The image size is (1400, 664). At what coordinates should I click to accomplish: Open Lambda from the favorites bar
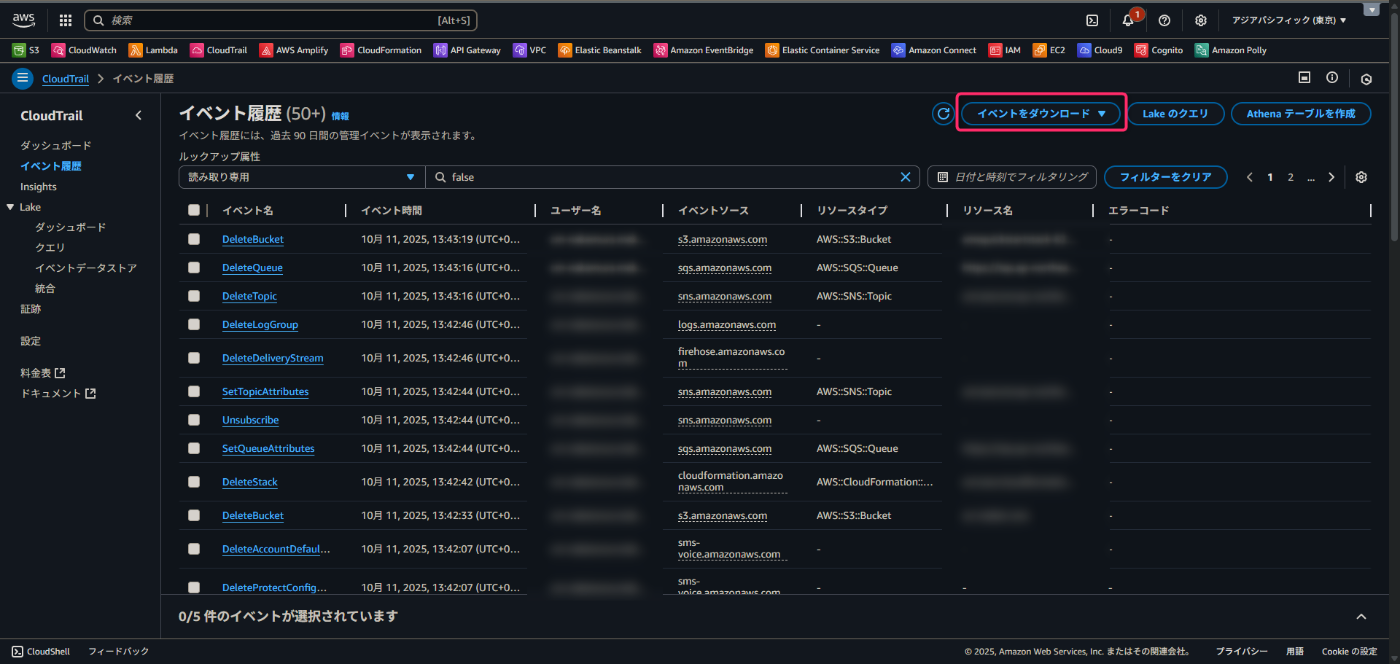153,50
